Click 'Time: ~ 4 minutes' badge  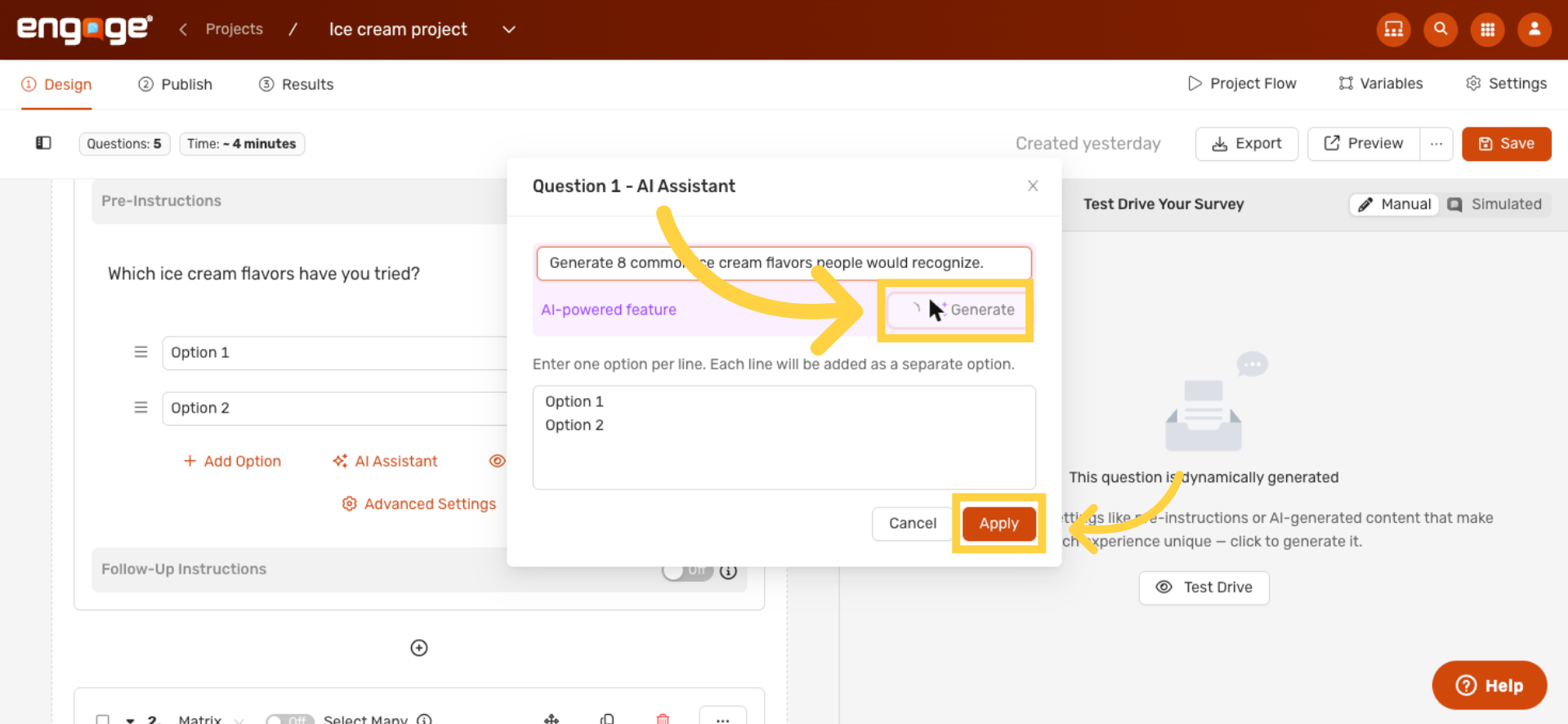(x=242, y=144)
